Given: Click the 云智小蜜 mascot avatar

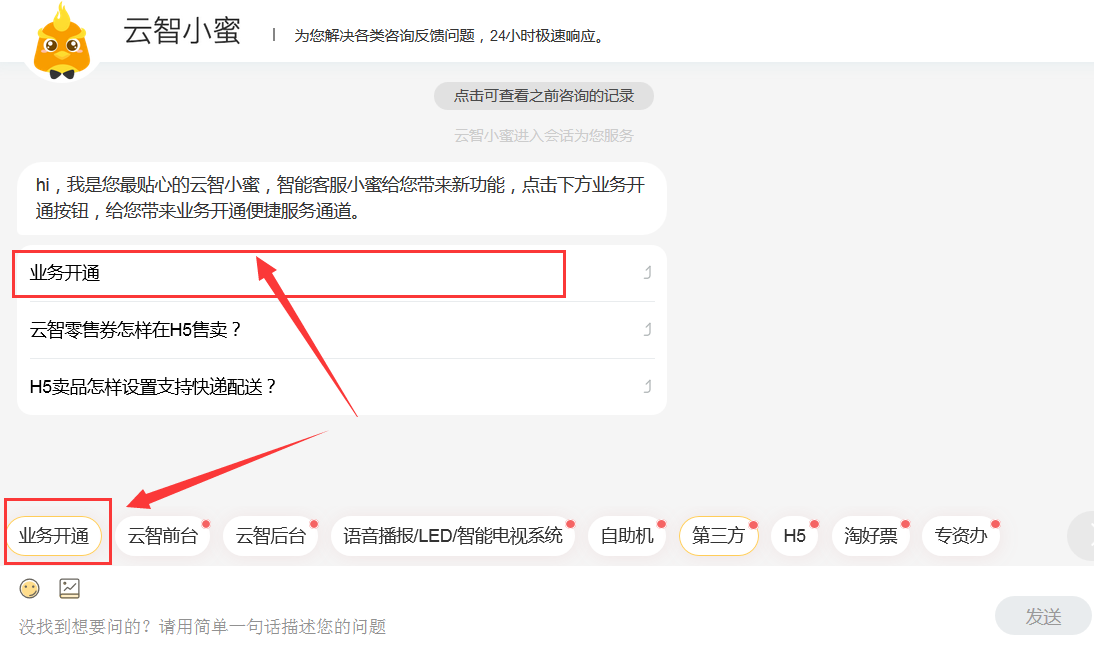Looking at the screenshot, I should click(x=62, y=40).
